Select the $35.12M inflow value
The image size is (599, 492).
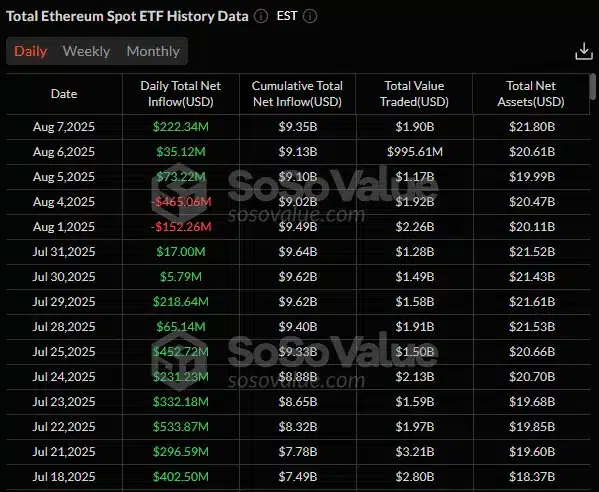point(181,152)
